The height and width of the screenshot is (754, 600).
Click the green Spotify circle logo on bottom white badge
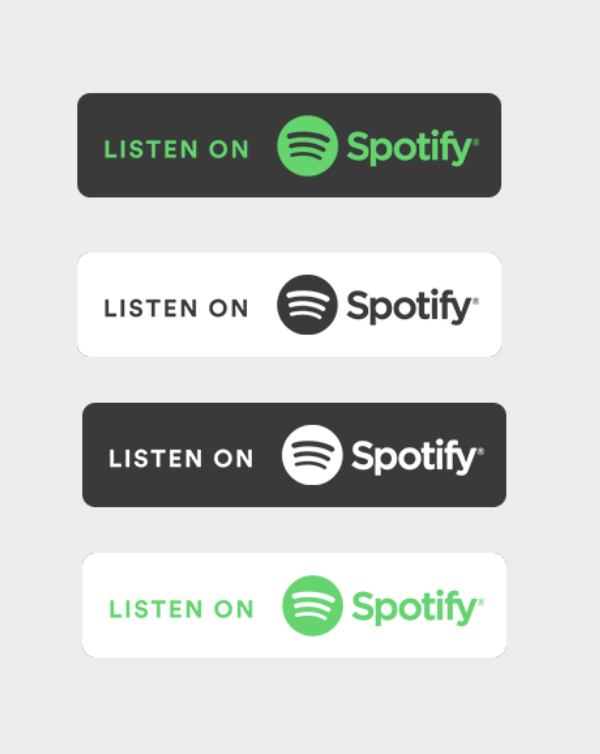[x=312, y=605]
